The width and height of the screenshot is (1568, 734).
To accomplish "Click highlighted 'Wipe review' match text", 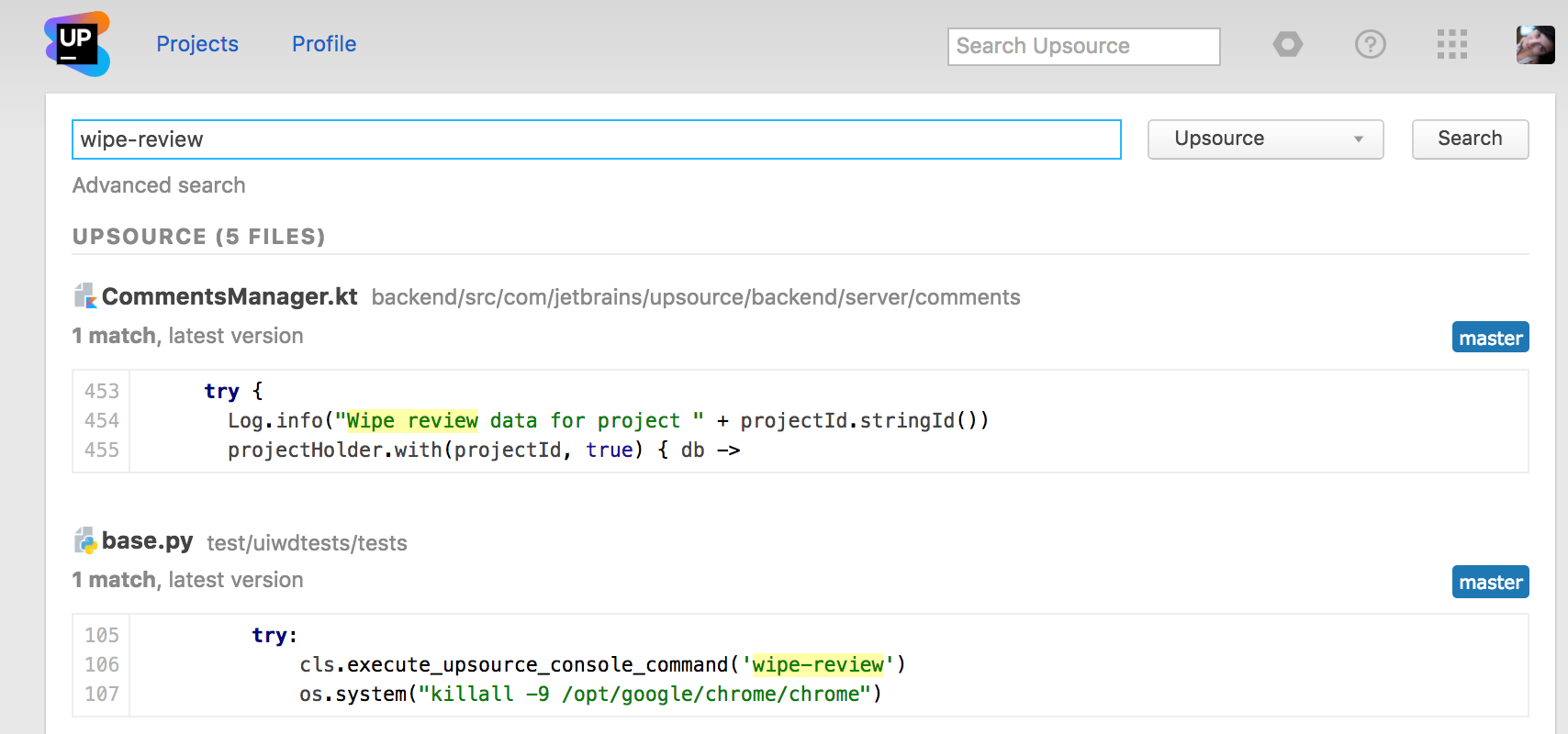I will coord(412,420).
